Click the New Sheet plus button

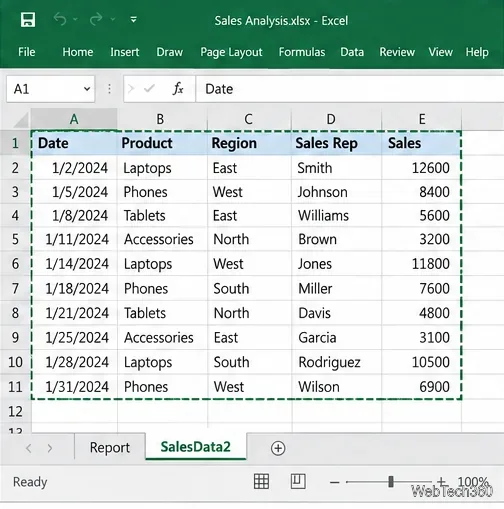[x=278, y=448]
